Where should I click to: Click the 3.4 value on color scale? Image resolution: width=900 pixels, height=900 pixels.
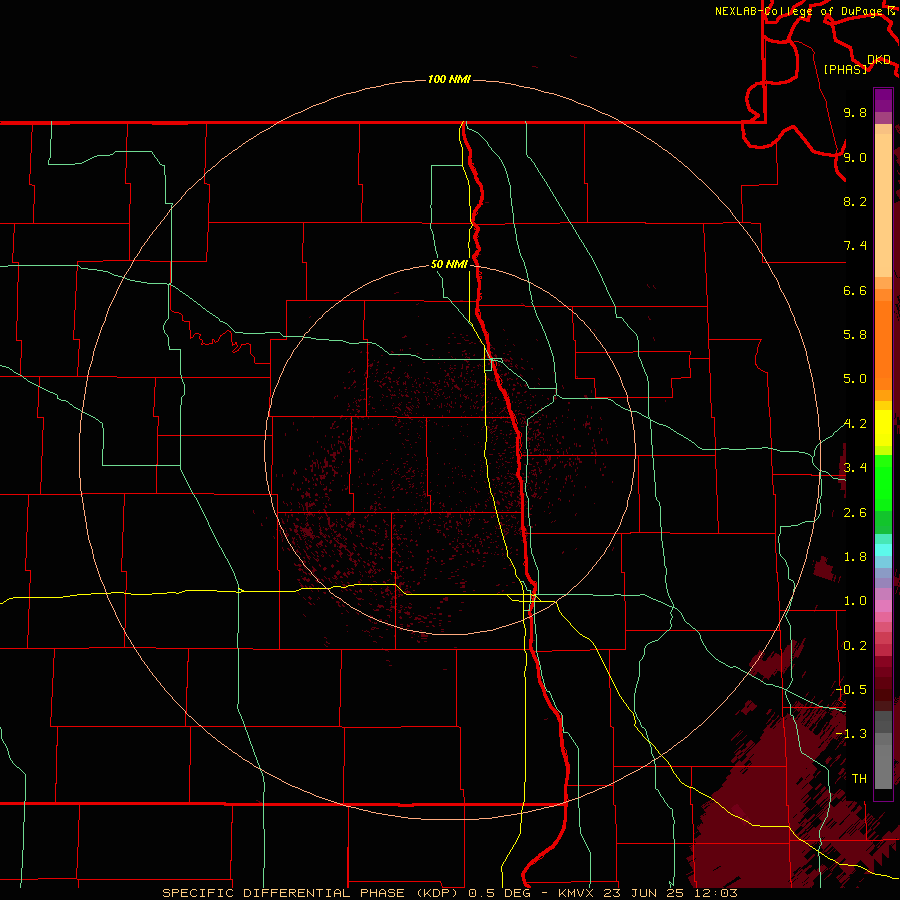[x=855, y=468]
